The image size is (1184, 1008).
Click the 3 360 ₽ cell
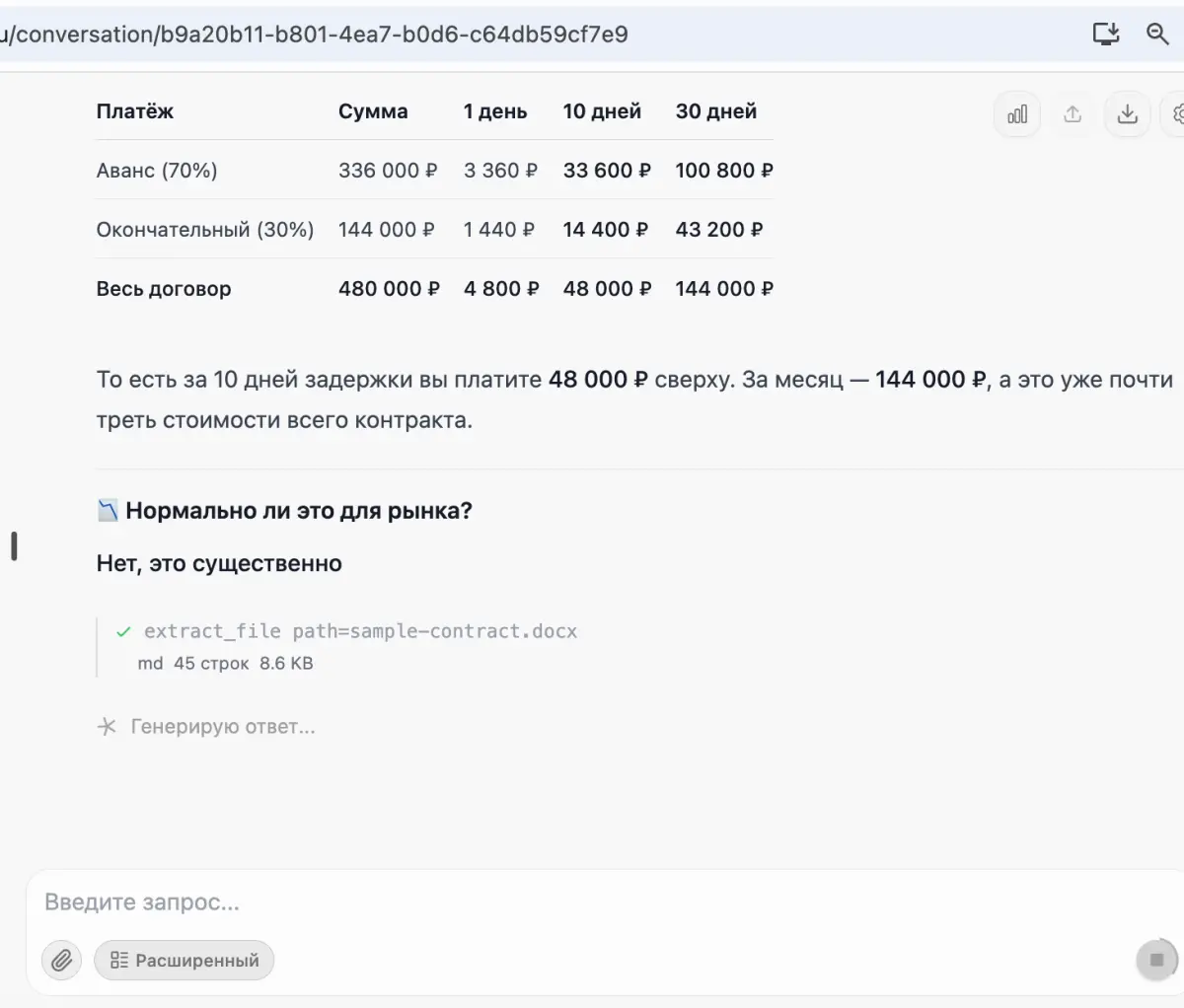tap(500, 171)
